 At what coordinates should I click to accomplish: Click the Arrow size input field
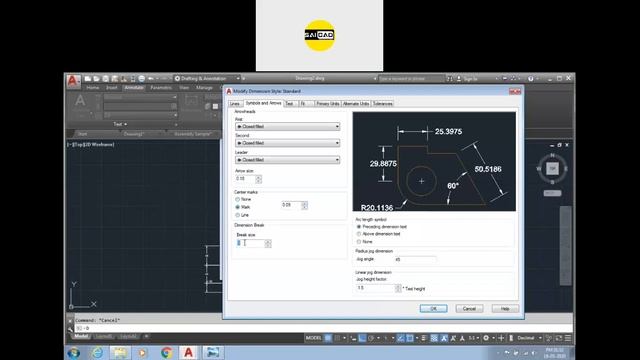245,179
